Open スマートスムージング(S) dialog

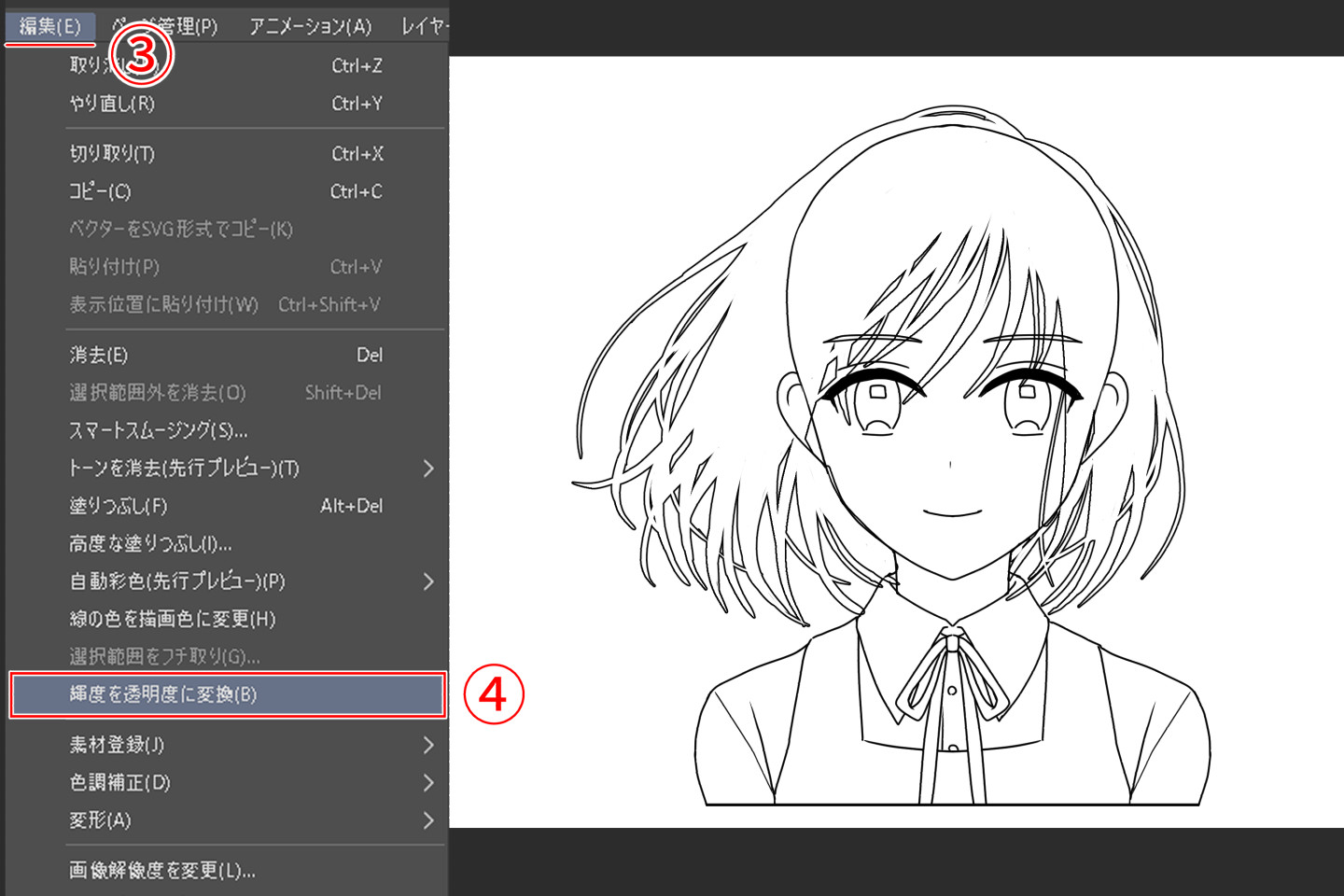[159, 430]
